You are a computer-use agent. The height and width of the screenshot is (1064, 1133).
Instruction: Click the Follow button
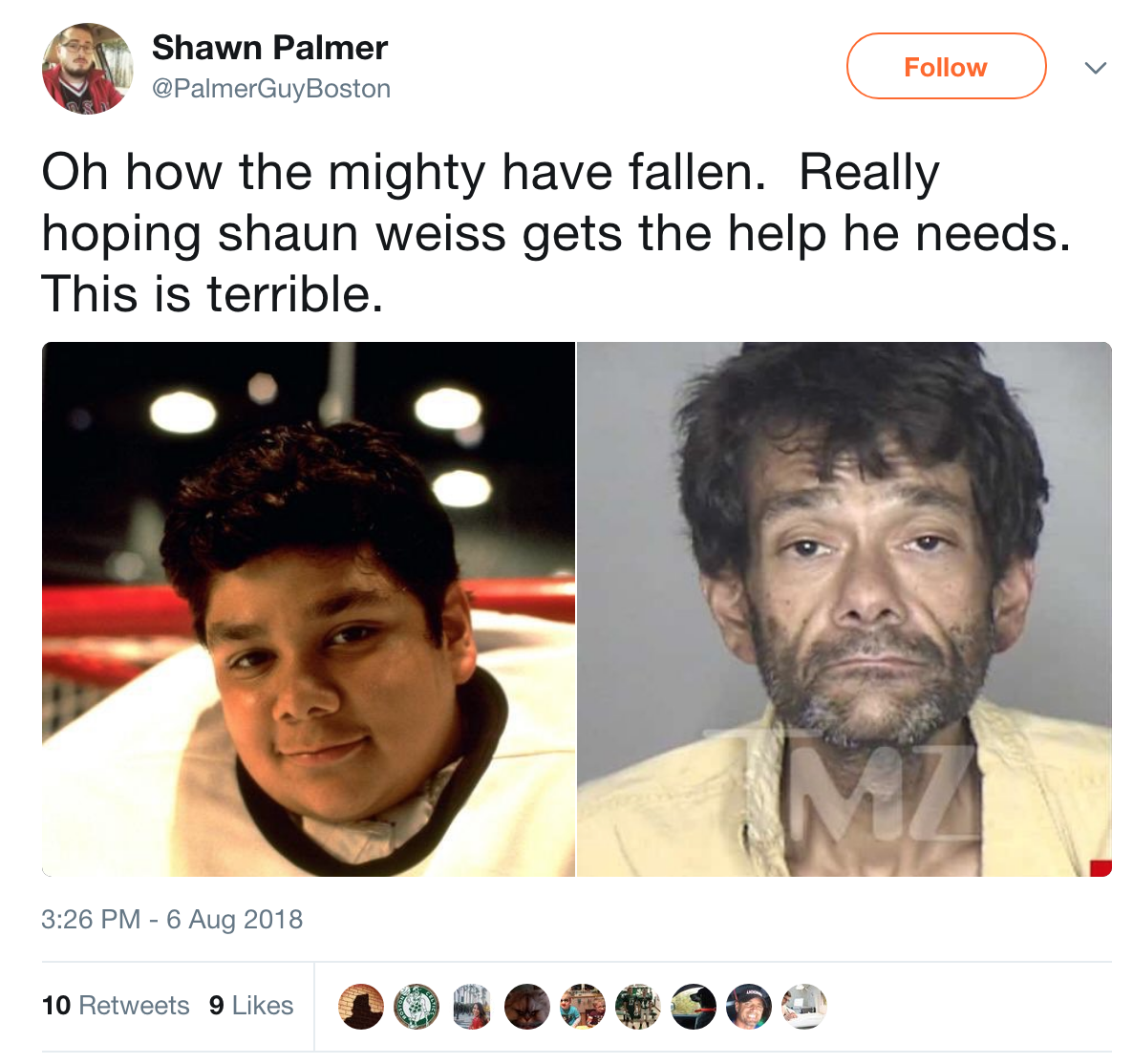click(x=946, y=67)
